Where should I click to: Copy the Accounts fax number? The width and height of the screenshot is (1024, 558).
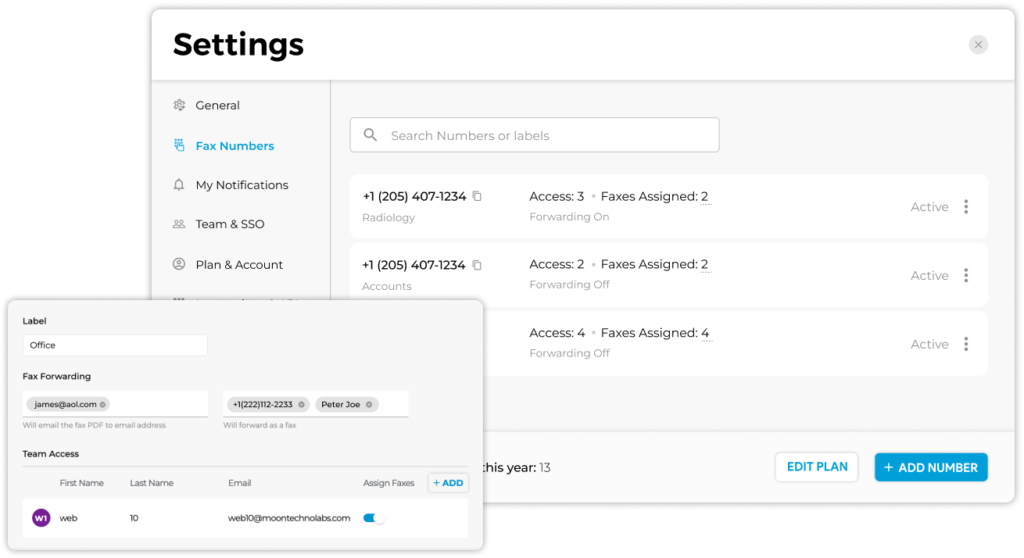(x=477, y=265)
